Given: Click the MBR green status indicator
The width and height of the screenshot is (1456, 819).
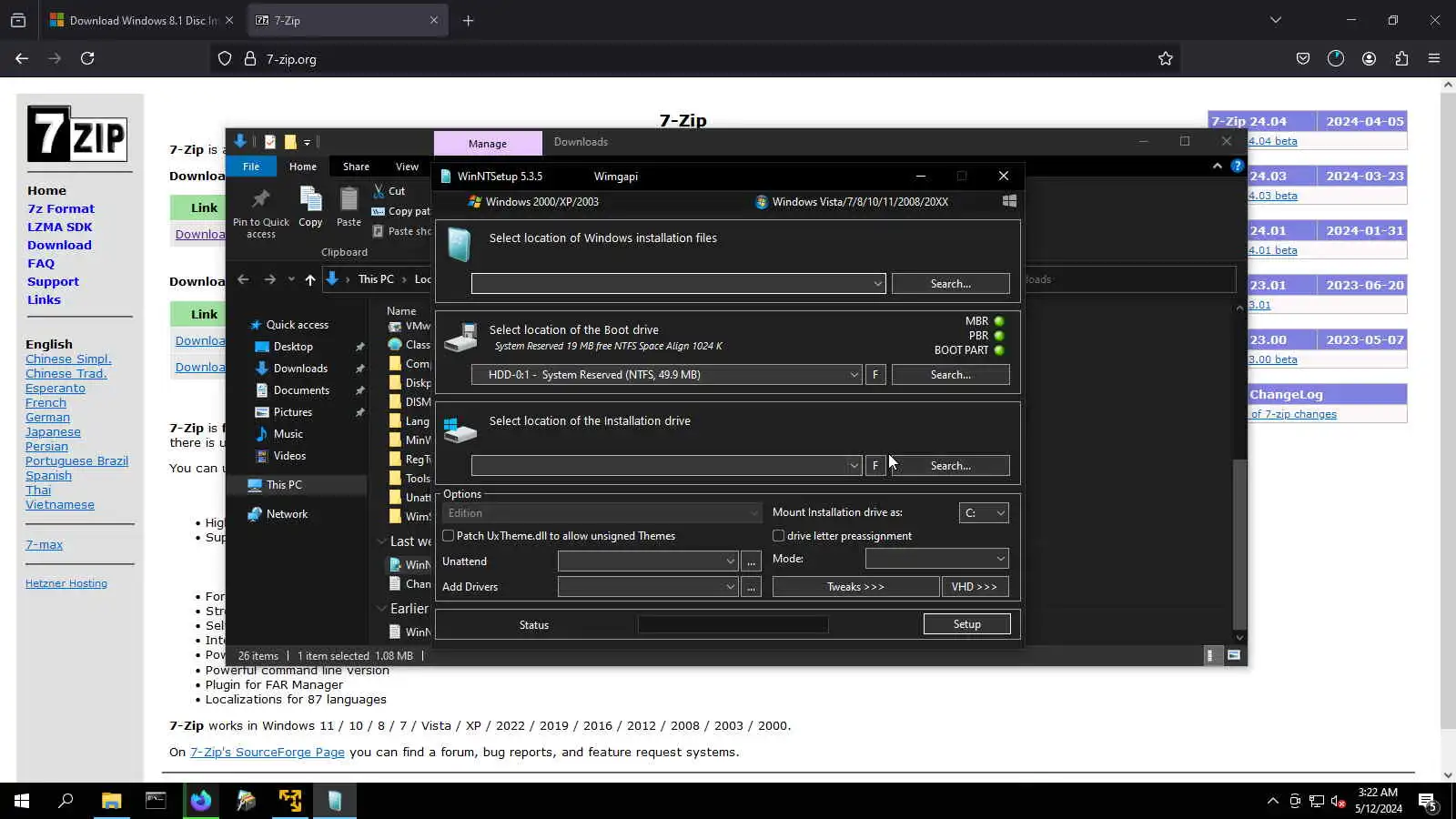Looking at the screenshot, I should point(998,321).
